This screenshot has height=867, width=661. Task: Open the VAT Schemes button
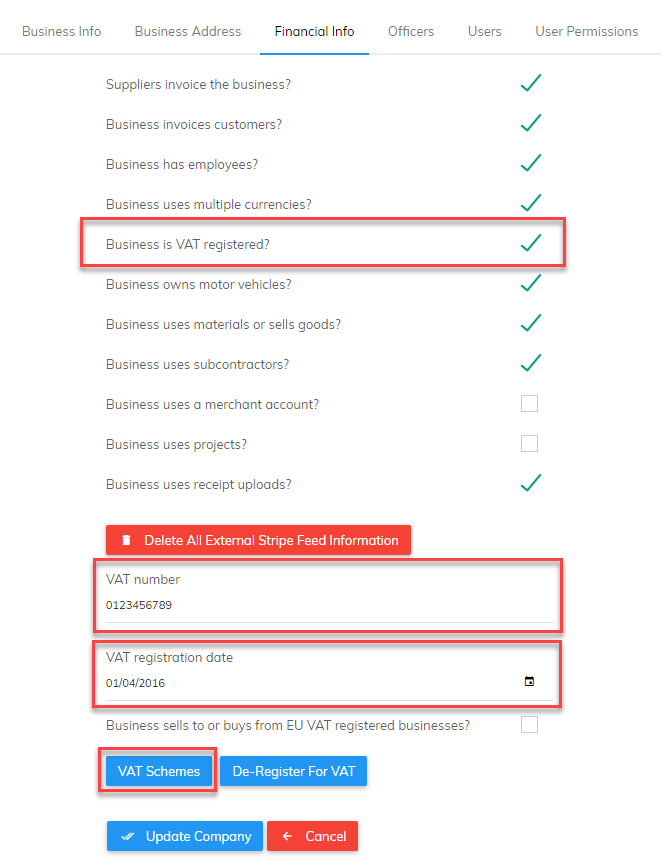[159, 771]
